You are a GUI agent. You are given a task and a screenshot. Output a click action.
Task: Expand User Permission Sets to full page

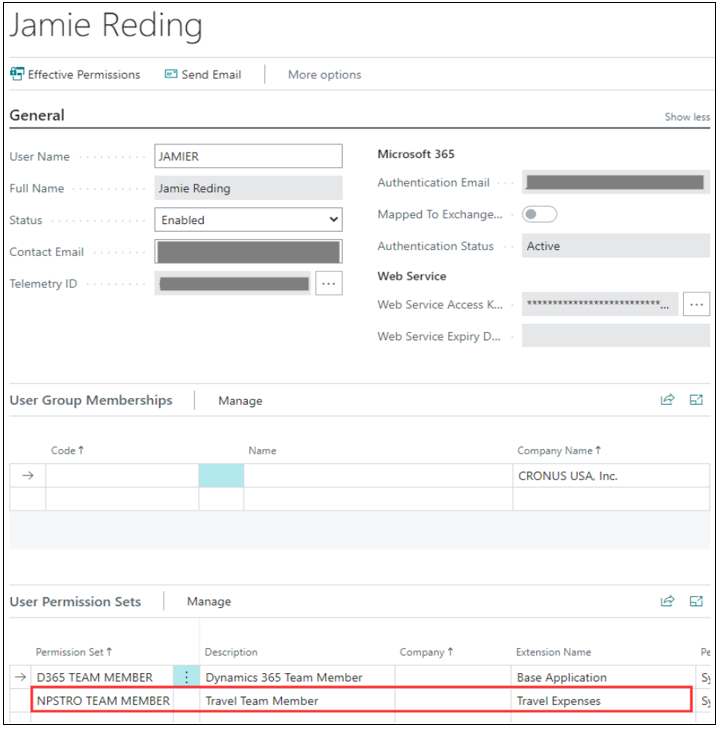(696, 601)
